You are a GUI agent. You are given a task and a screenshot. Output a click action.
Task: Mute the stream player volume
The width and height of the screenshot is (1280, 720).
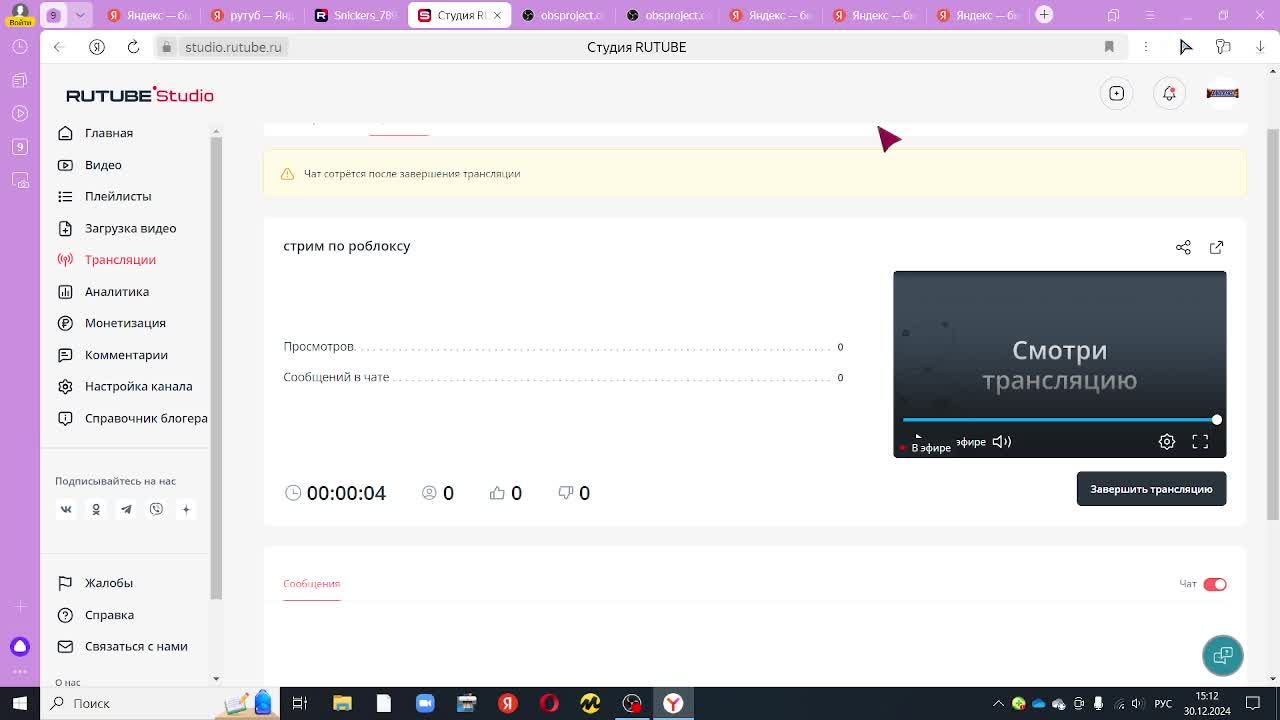pos(1001,442)
